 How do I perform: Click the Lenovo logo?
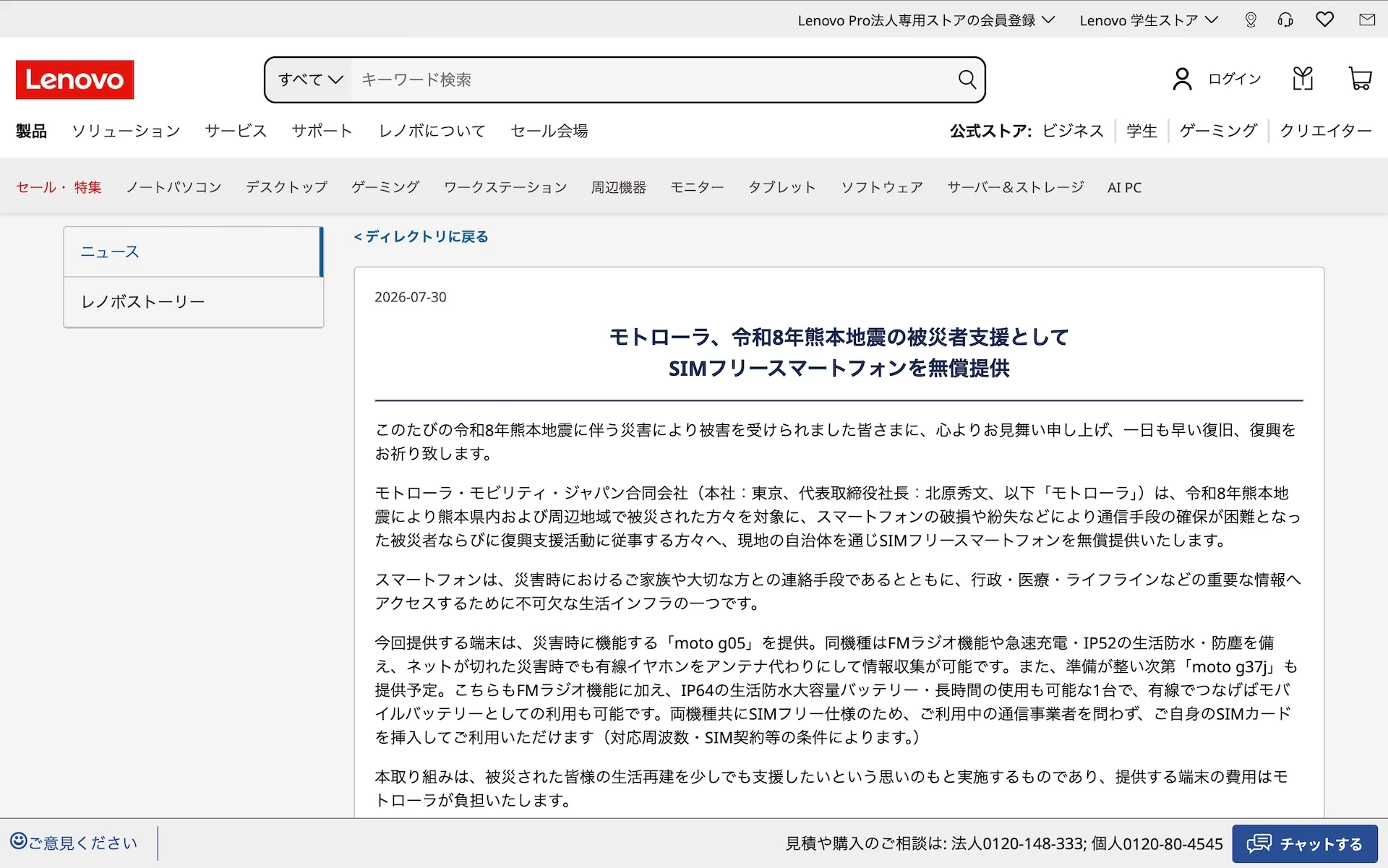74,80
